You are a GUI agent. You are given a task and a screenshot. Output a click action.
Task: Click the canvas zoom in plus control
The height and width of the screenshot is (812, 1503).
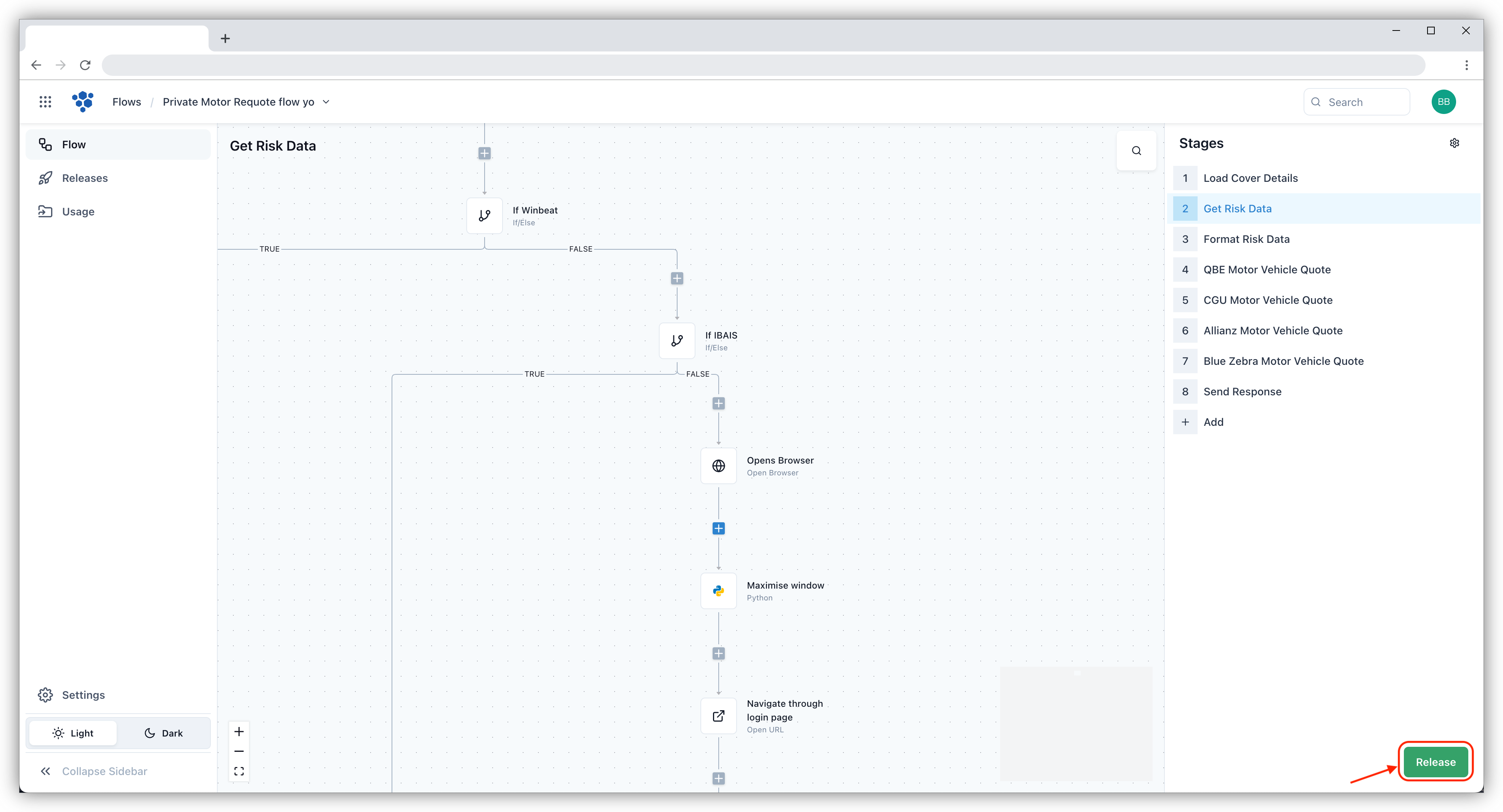[239, 732]
